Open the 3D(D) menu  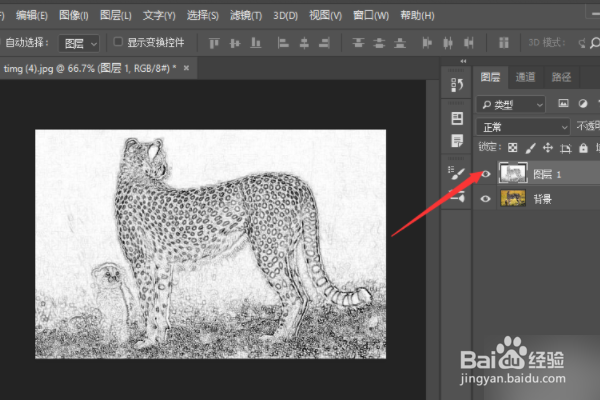pos(285,15)
